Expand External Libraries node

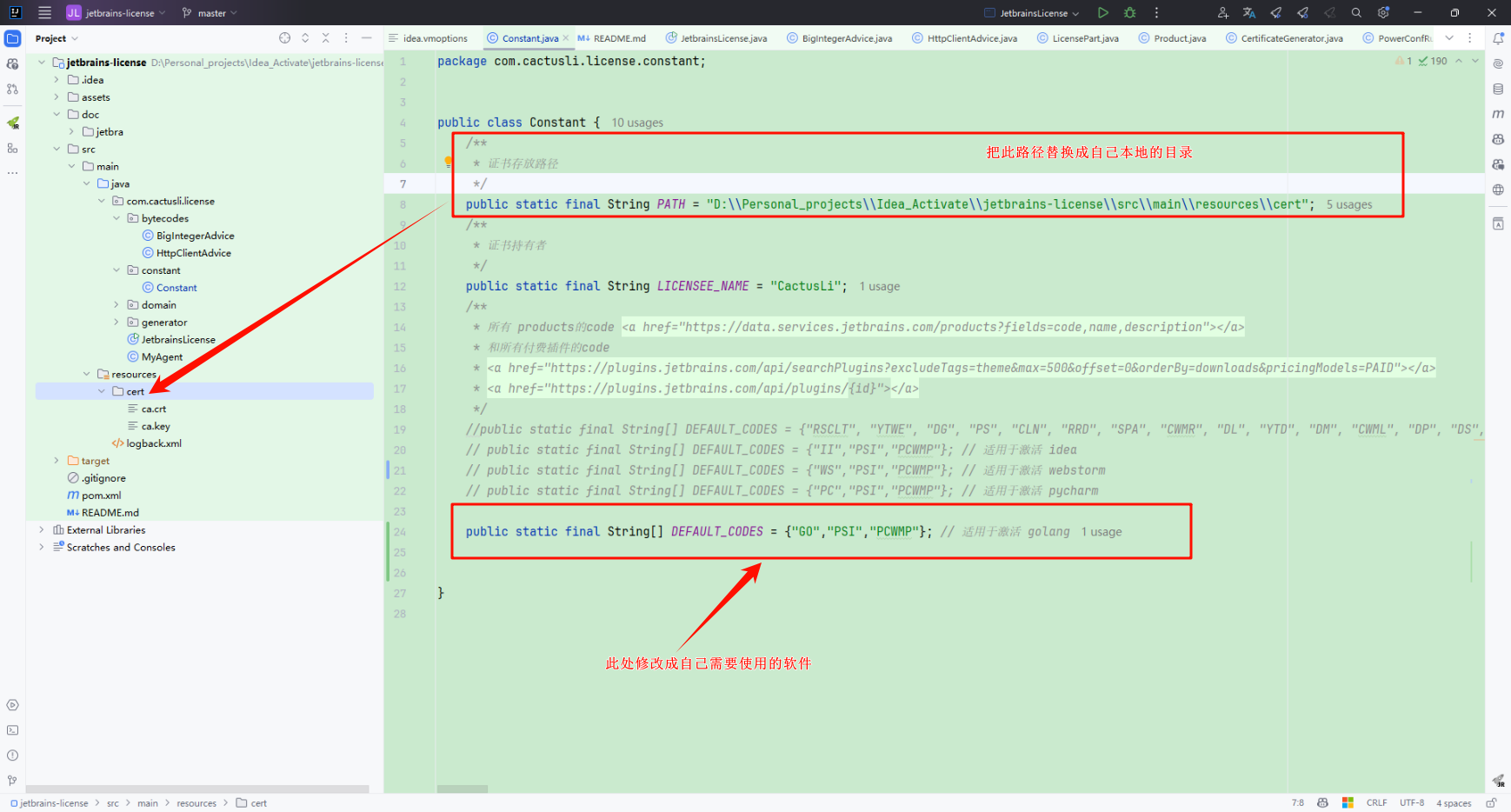tap(42, 530)
